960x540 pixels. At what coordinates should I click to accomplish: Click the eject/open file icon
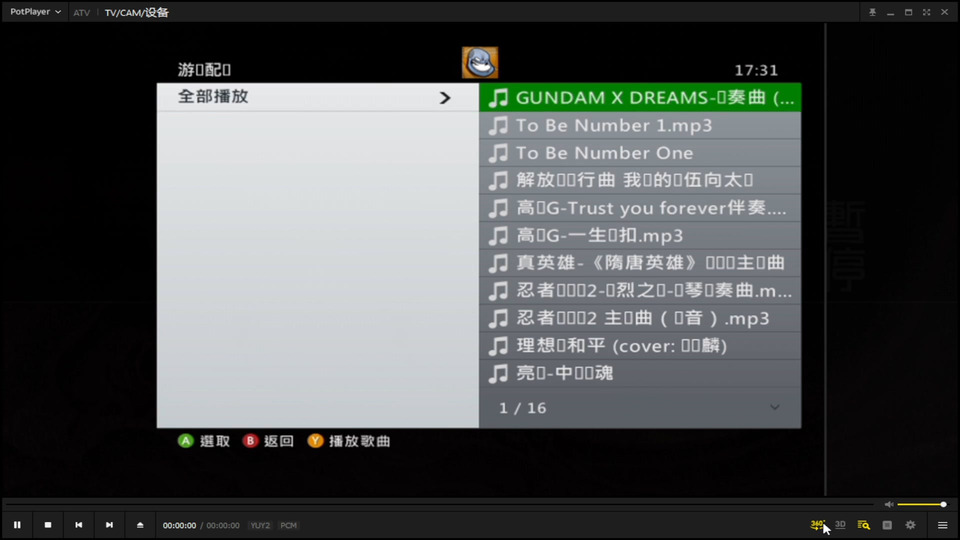tap(140, 525)
